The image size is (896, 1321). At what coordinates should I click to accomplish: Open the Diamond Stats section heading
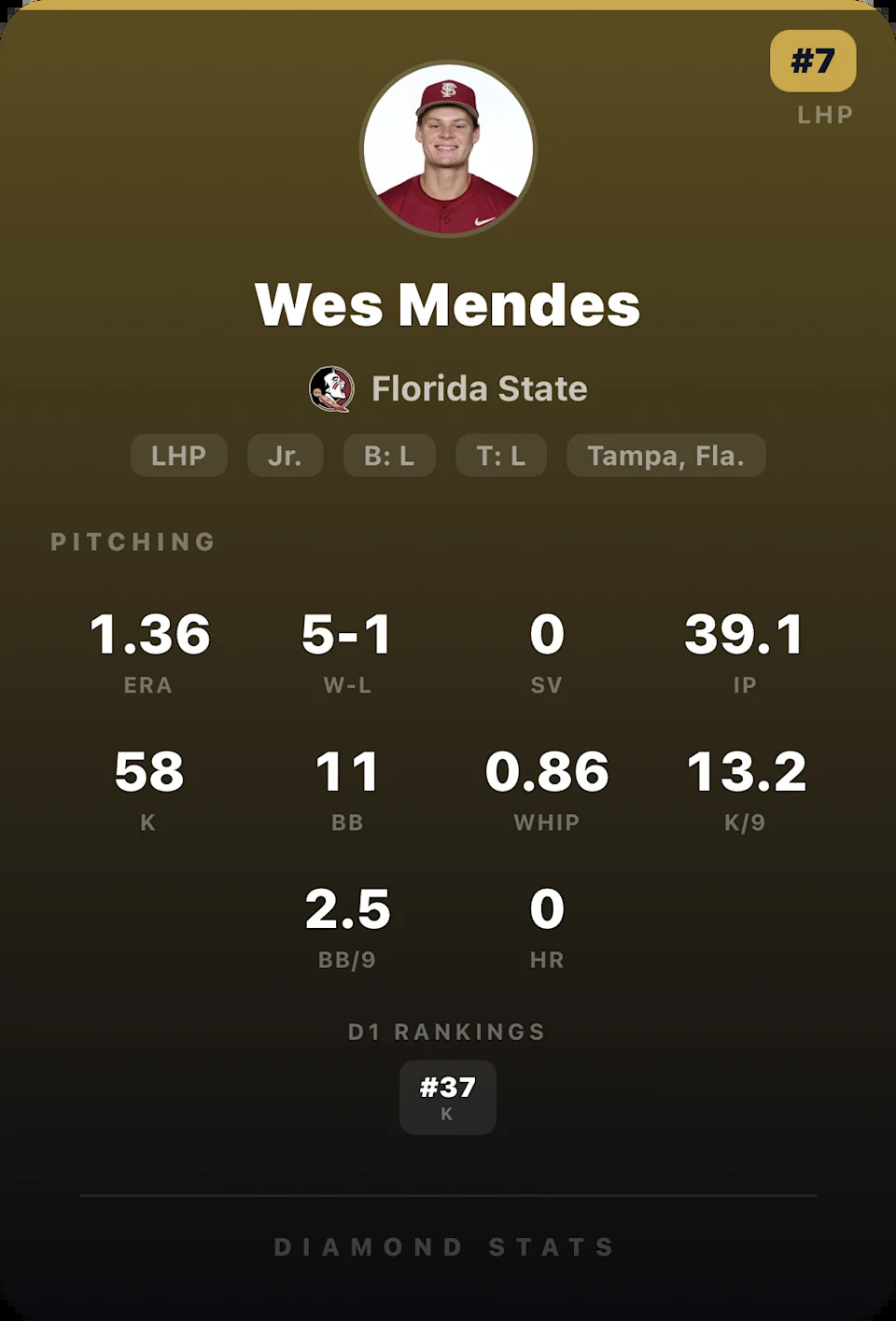tap(445, 1247)
